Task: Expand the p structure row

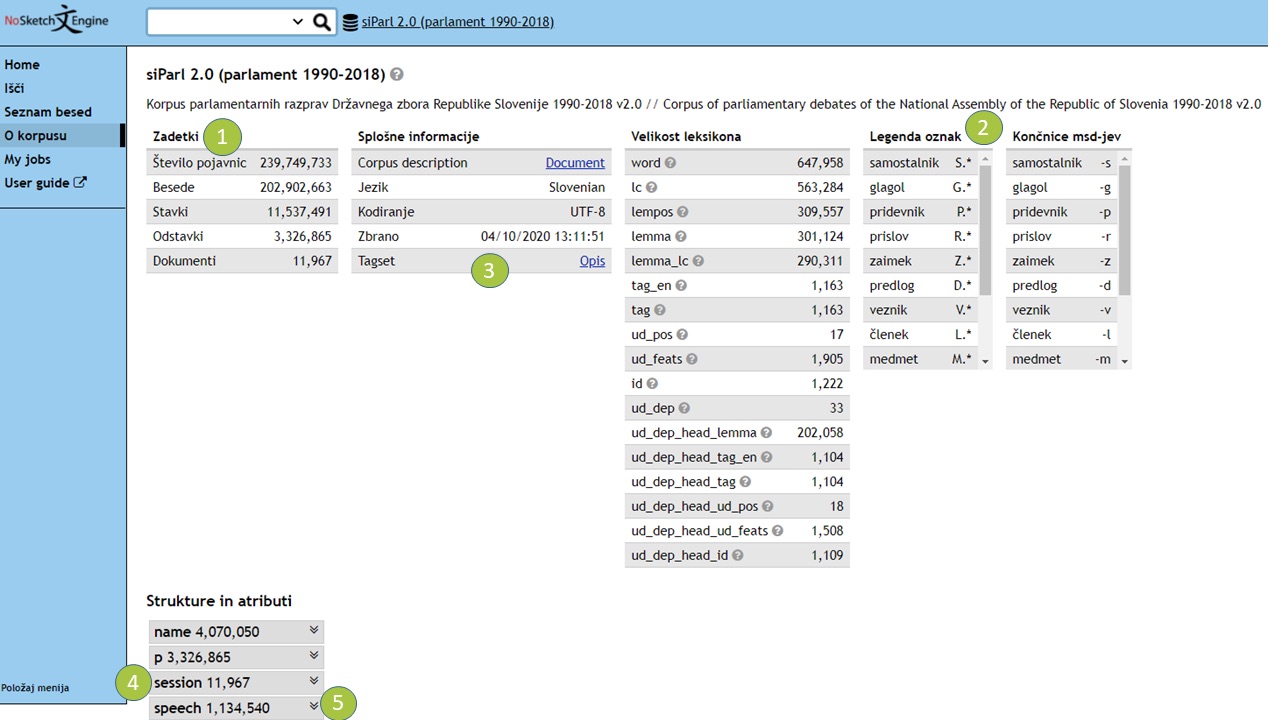Action: point(314,656)
